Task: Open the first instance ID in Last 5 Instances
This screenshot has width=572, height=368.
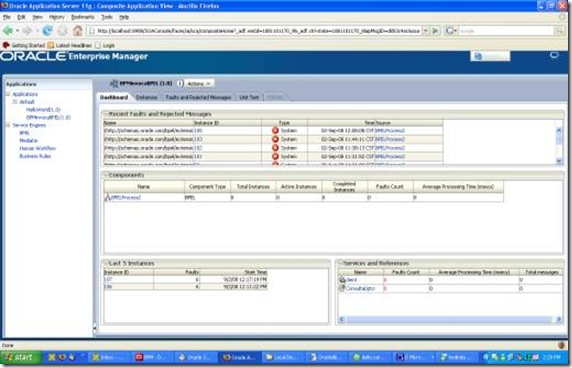Action: click(108, 279)
